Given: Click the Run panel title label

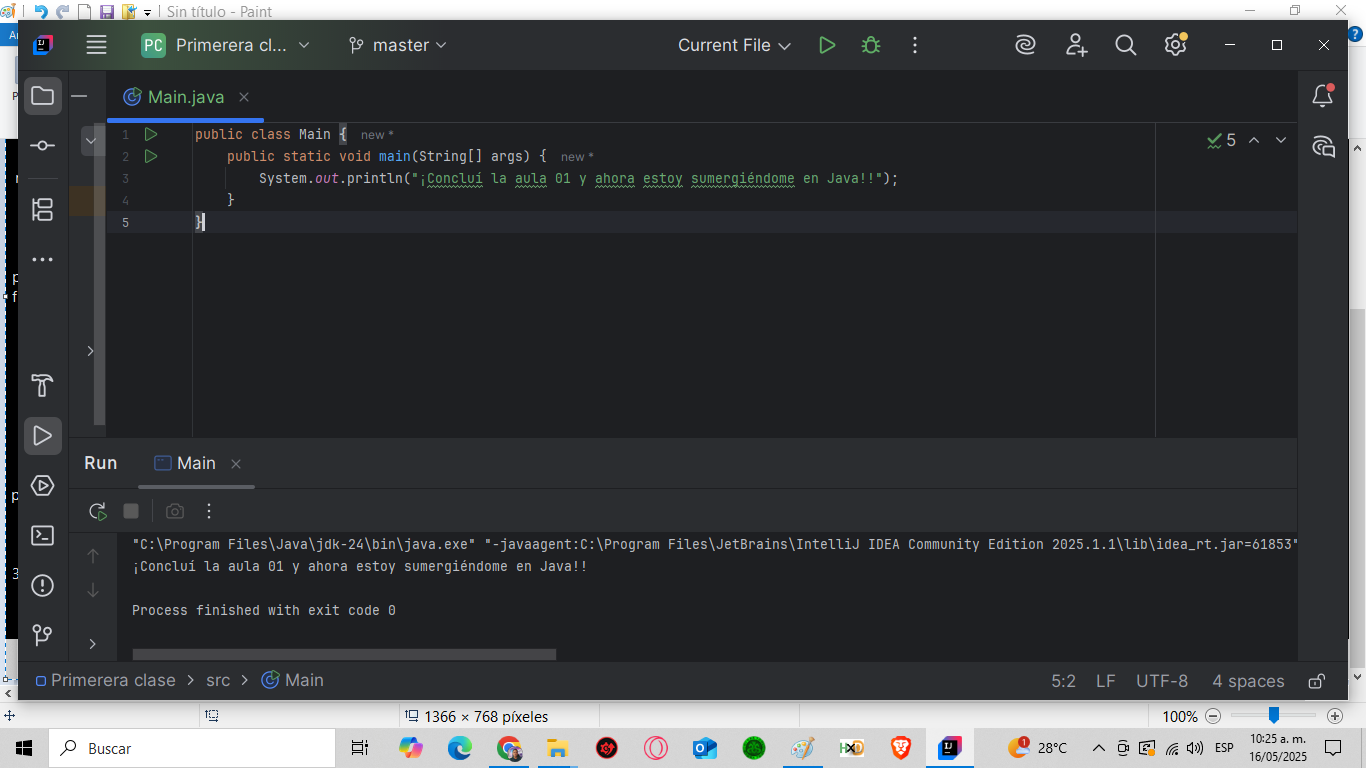Looking at the screenshot, I should [100, 463].
